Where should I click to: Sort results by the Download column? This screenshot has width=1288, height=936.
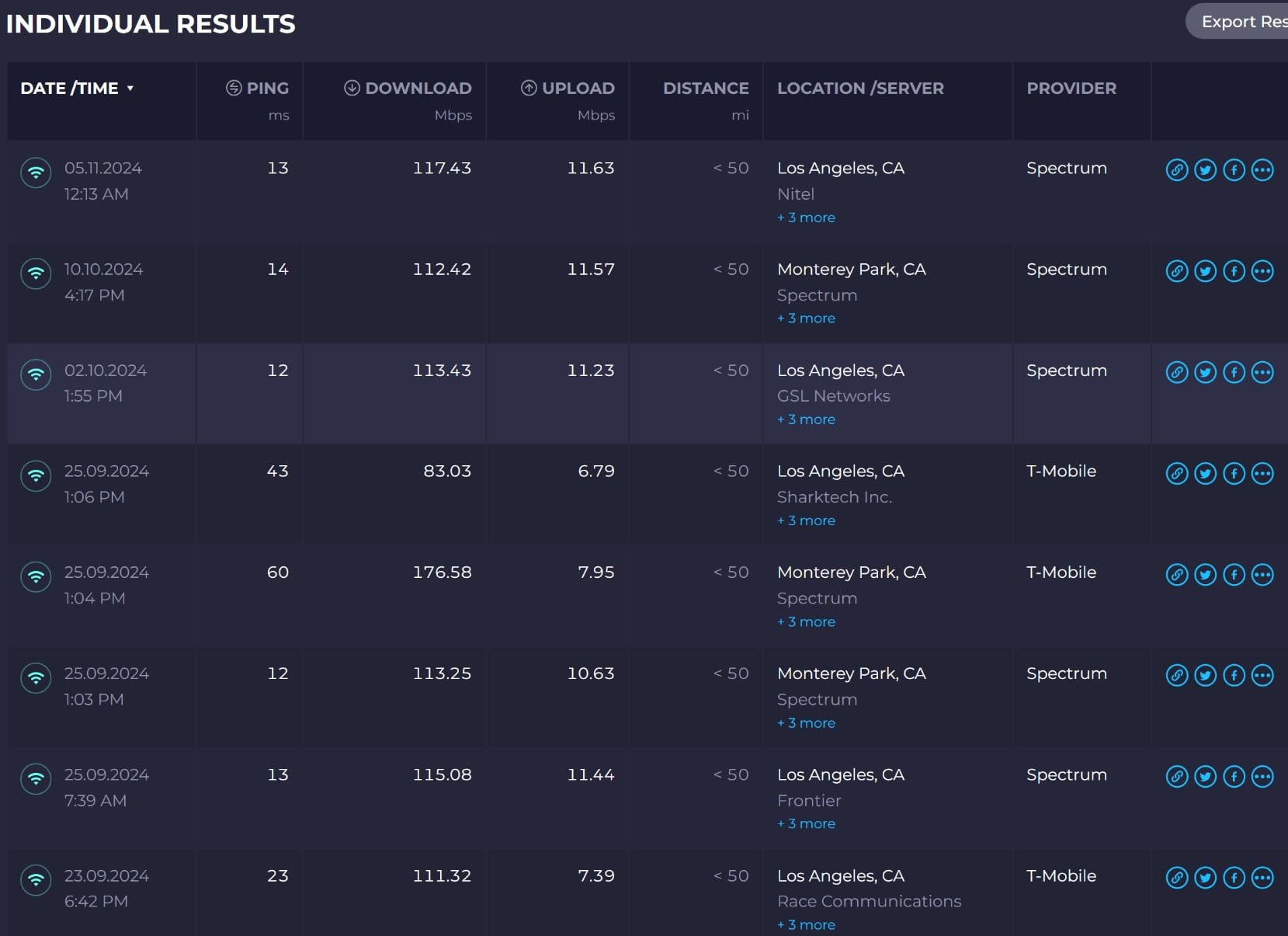point(408,89)
